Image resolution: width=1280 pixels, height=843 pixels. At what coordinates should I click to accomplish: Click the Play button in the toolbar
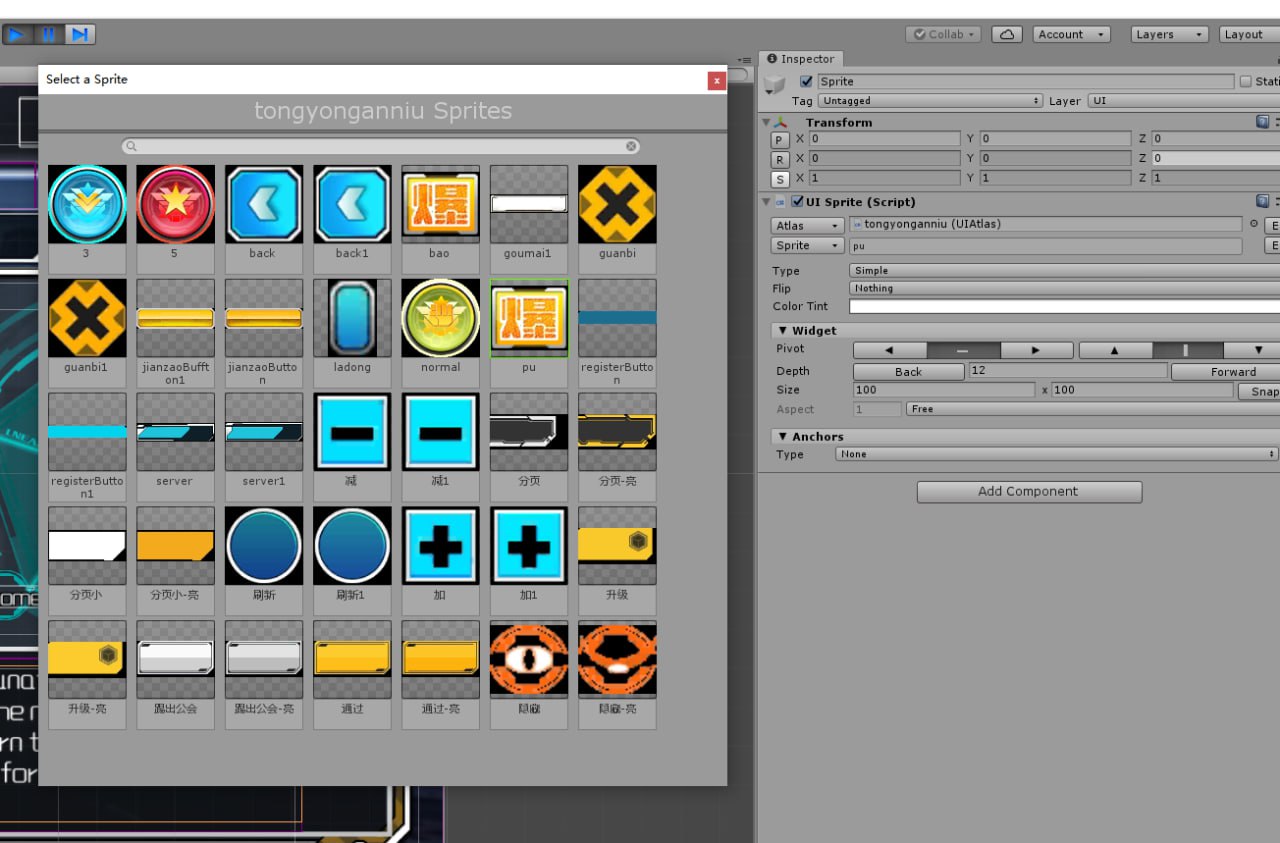[17, 34]
